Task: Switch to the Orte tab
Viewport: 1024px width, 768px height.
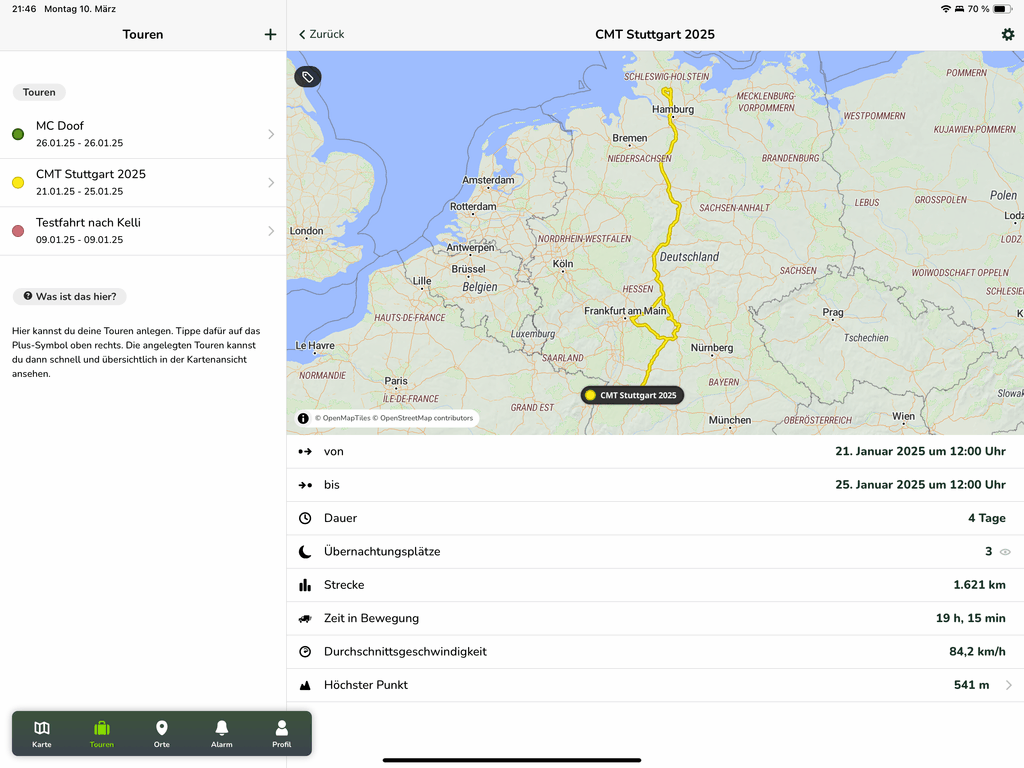Action: point(162,733)
